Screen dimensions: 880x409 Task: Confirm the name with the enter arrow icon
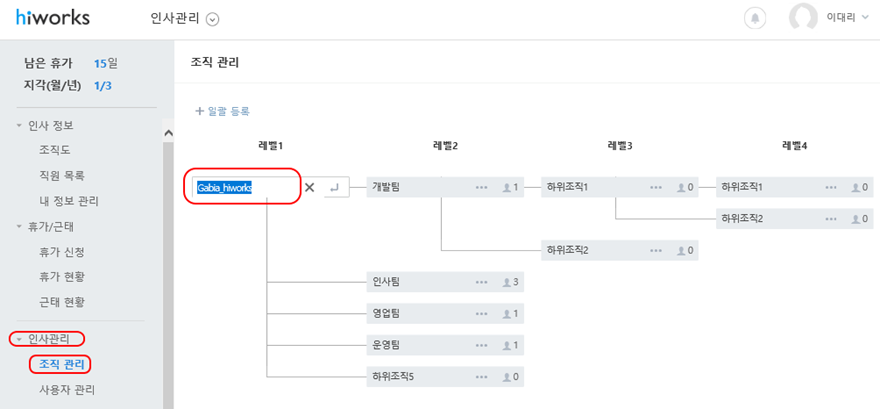[335, 187]
